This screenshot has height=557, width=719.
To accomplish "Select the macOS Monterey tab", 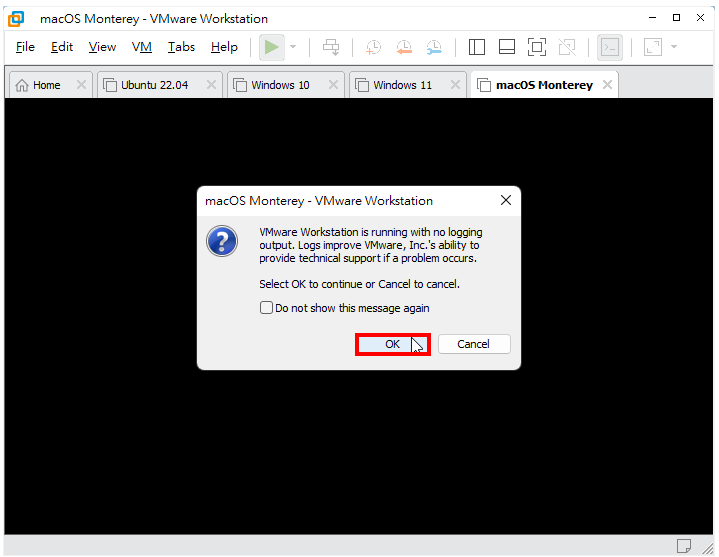I will pos(544,85).
